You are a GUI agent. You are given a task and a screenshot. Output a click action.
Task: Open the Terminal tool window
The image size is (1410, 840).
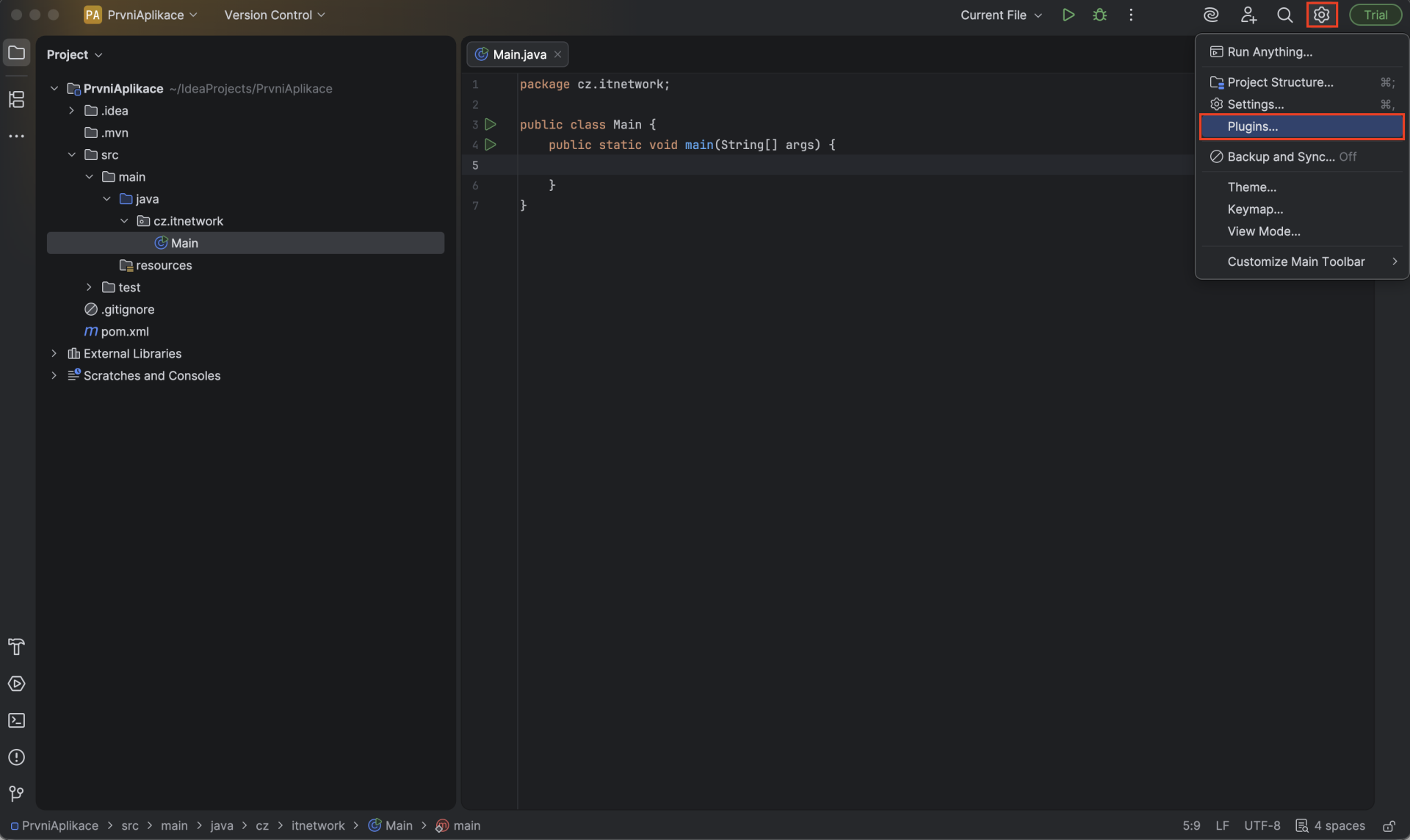[x=16, y=720]
